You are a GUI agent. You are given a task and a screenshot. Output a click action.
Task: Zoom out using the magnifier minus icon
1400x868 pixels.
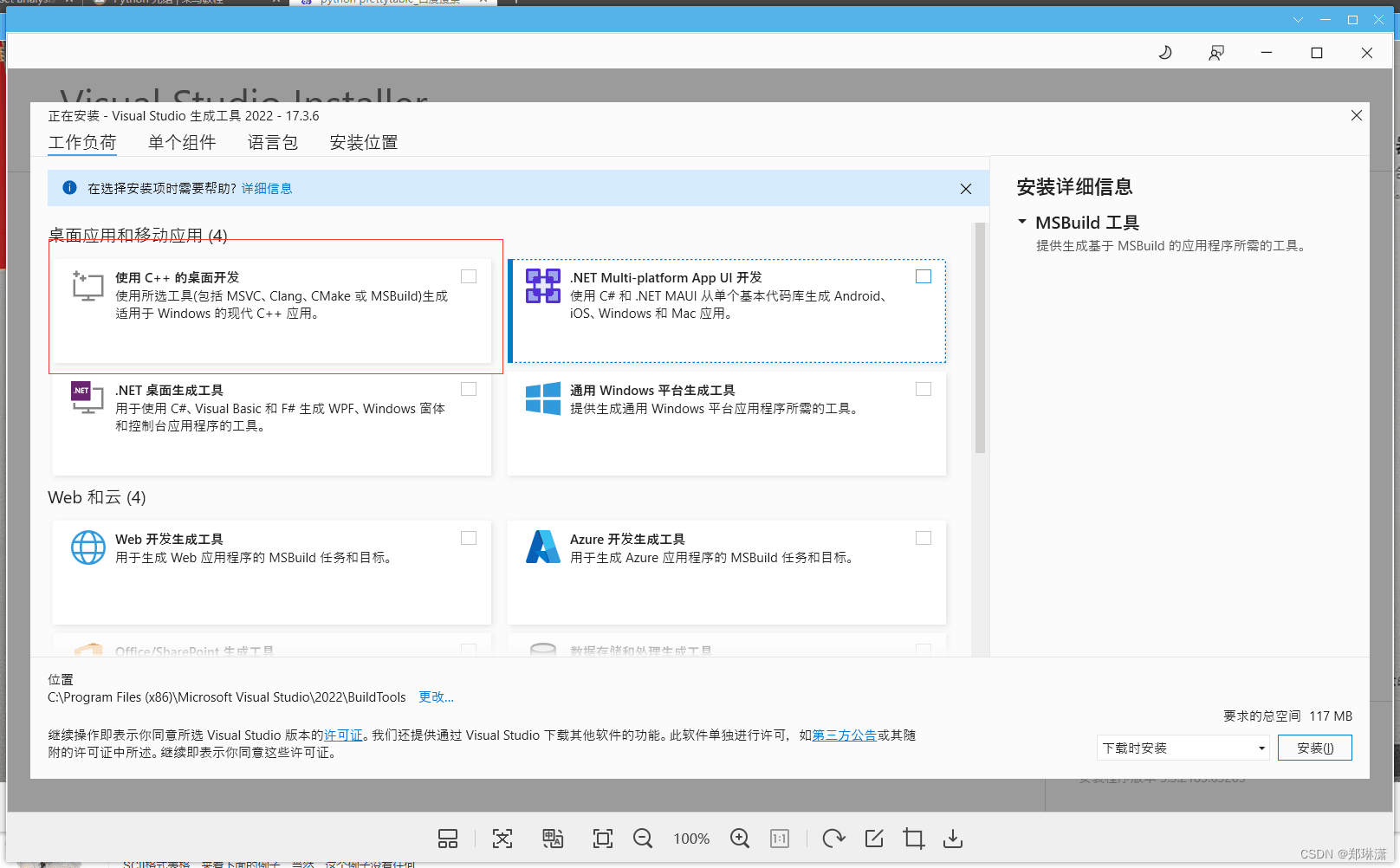[643, 839]
